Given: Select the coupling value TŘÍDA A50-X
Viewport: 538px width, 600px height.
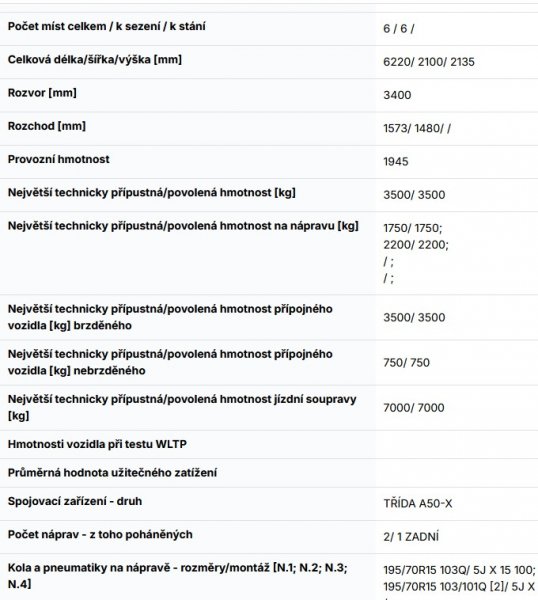Looking at the screenshot, I should [418, 504].
